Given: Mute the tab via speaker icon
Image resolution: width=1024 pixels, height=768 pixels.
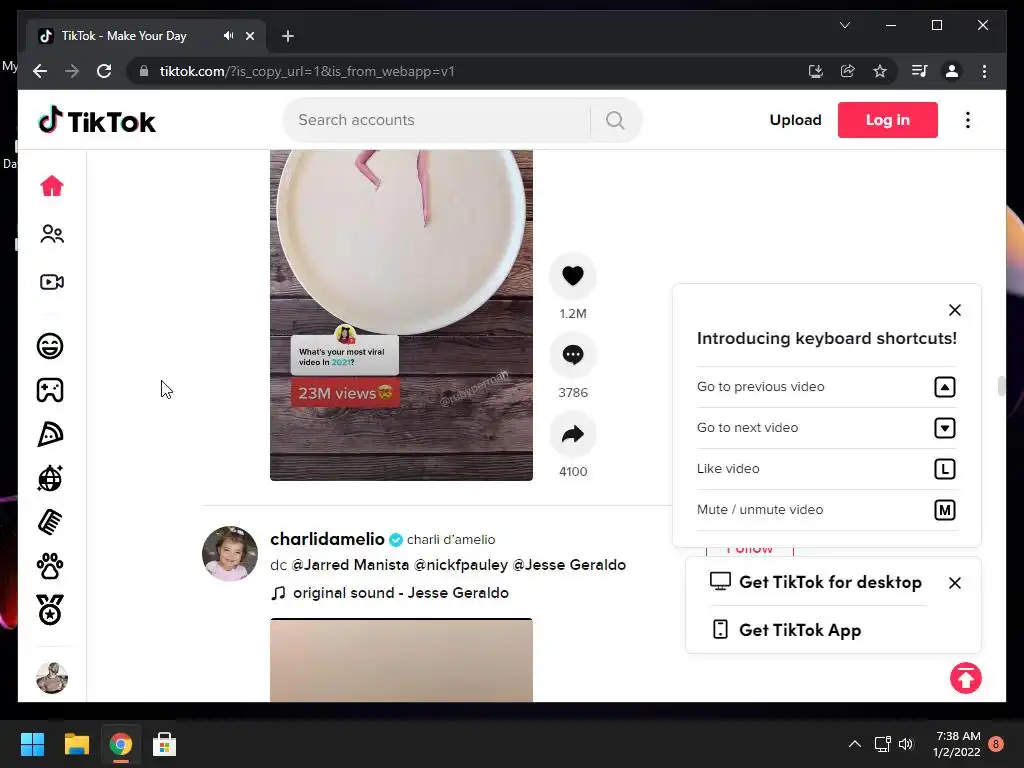Looking at the screenshot, I should 228,36.
